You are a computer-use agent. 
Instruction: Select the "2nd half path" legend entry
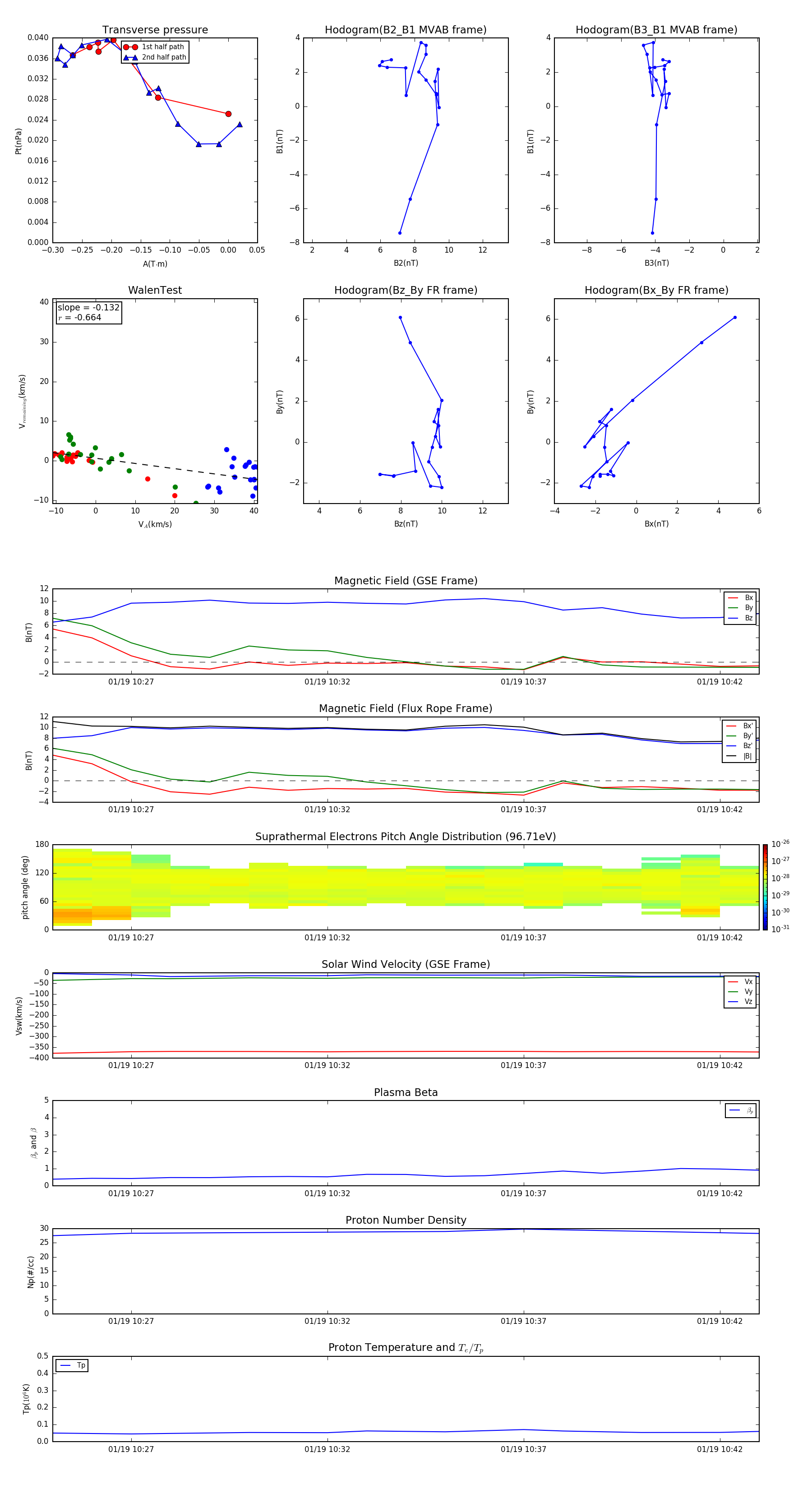coord(156,57)
